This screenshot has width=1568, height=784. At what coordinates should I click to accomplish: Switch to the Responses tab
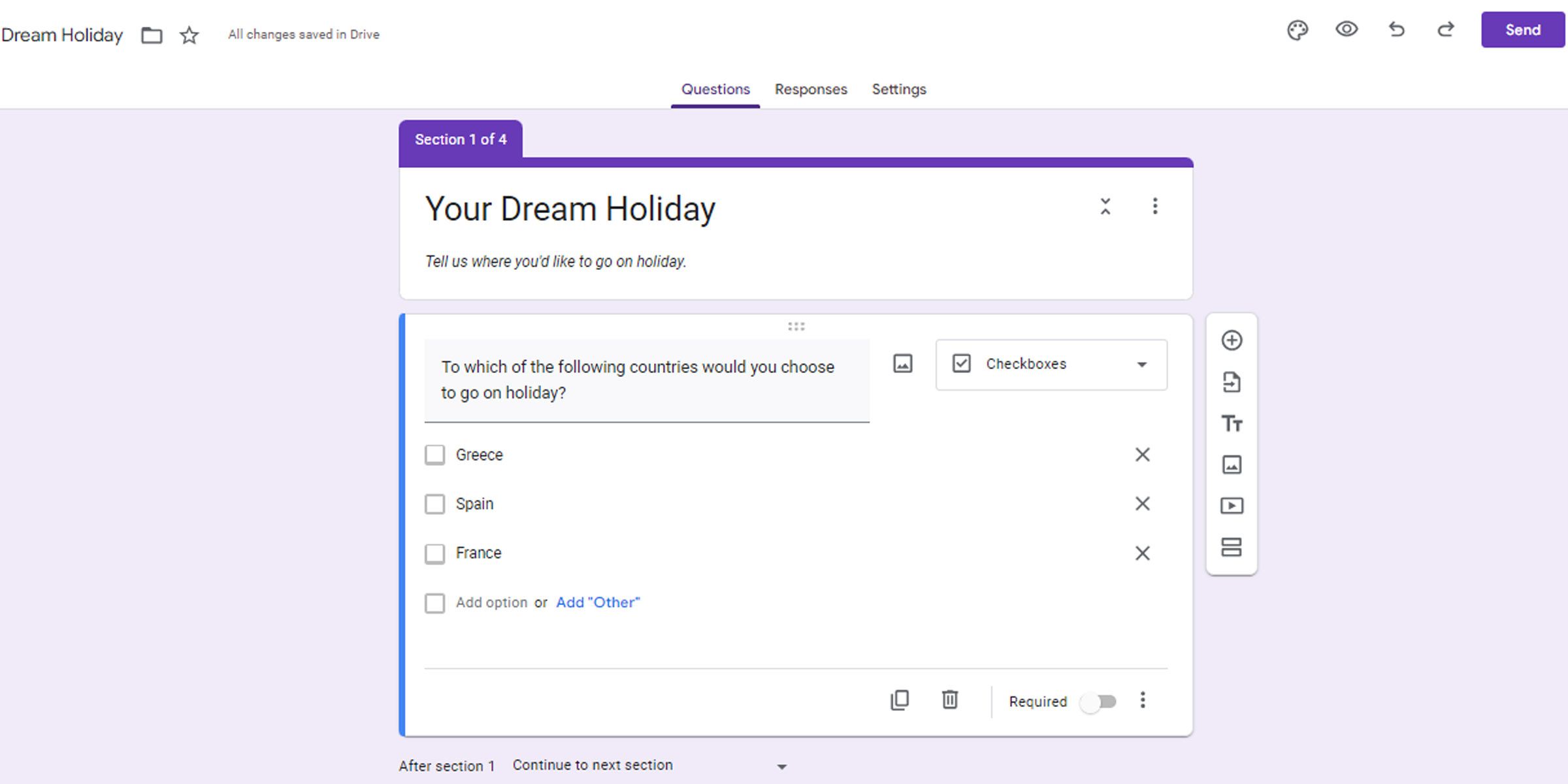point(810,90)
